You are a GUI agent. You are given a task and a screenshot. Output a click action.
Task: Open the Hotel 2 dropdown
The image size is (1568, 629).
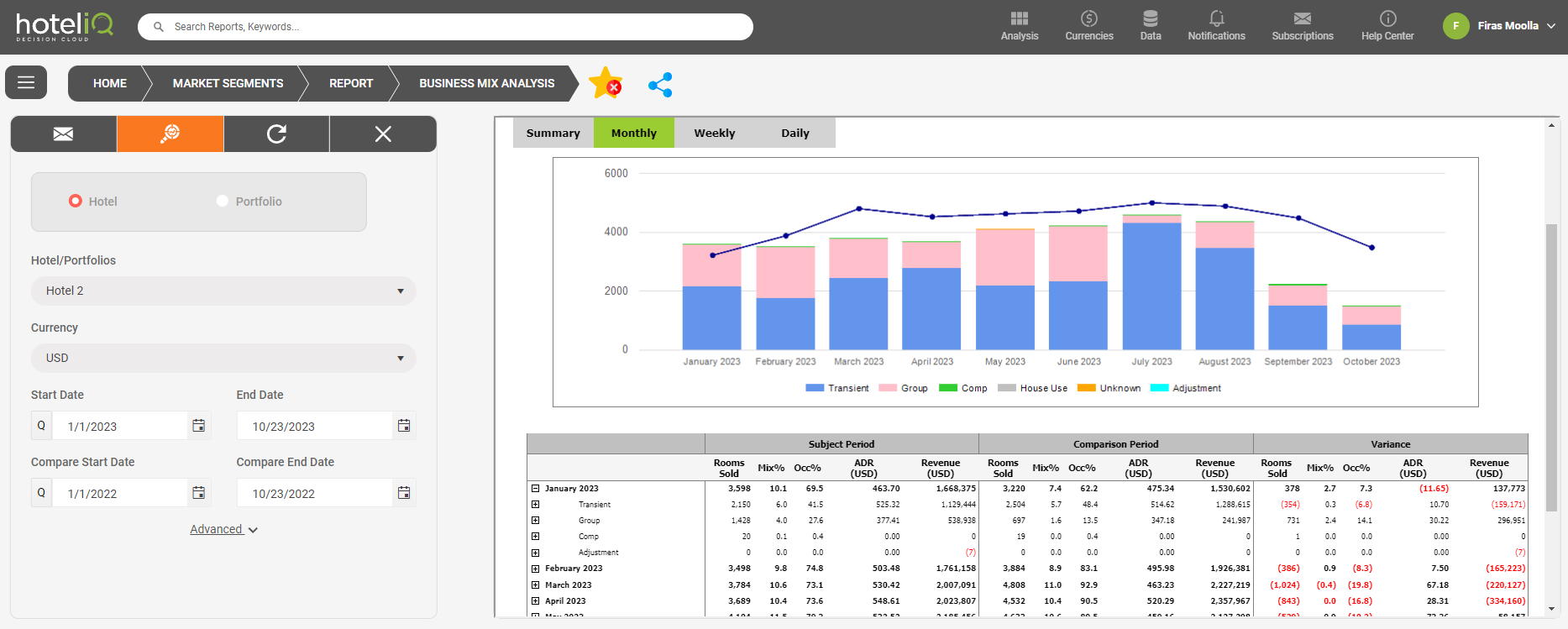pyautogui.click(x=223, y=291)
